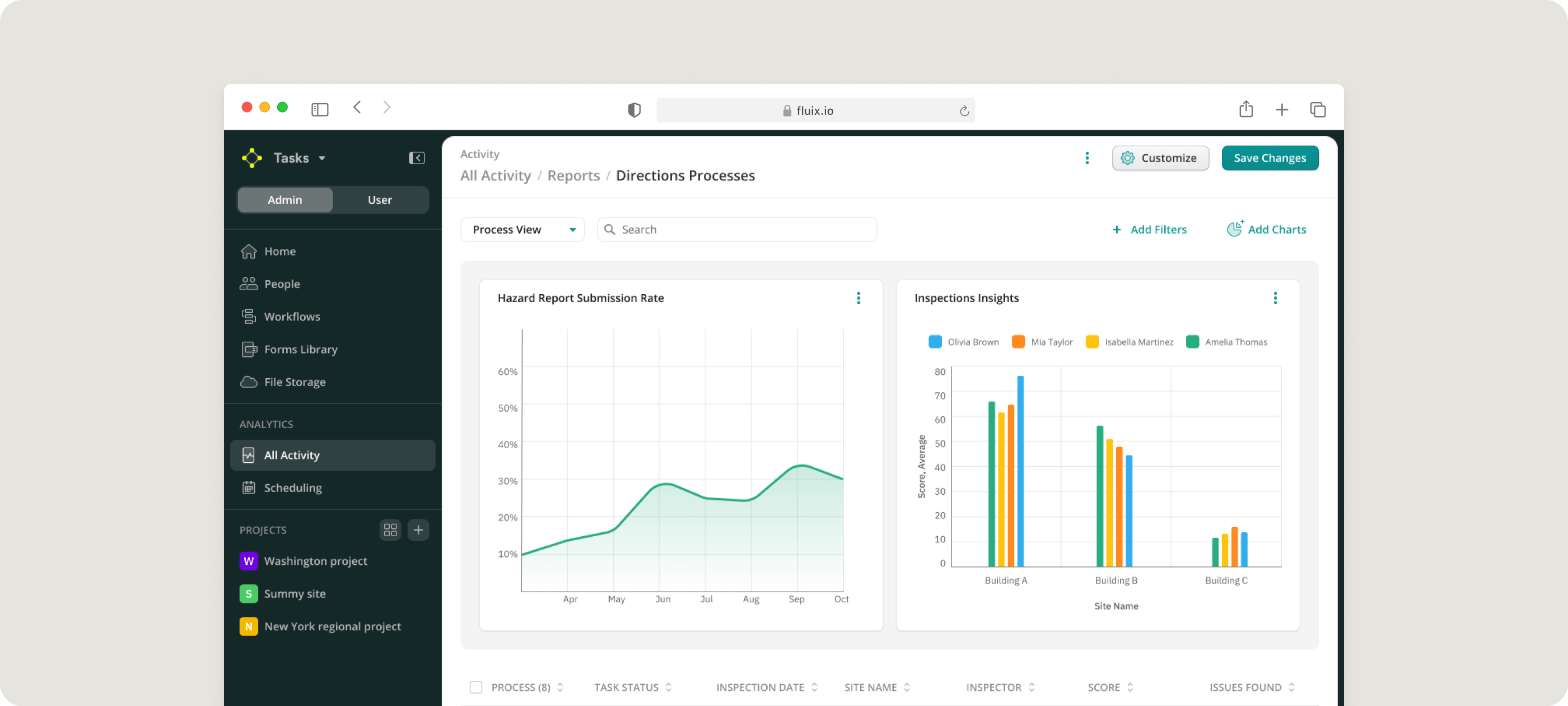
Task: Open the page-level three-dot menu
Action: pos(1086,159)
